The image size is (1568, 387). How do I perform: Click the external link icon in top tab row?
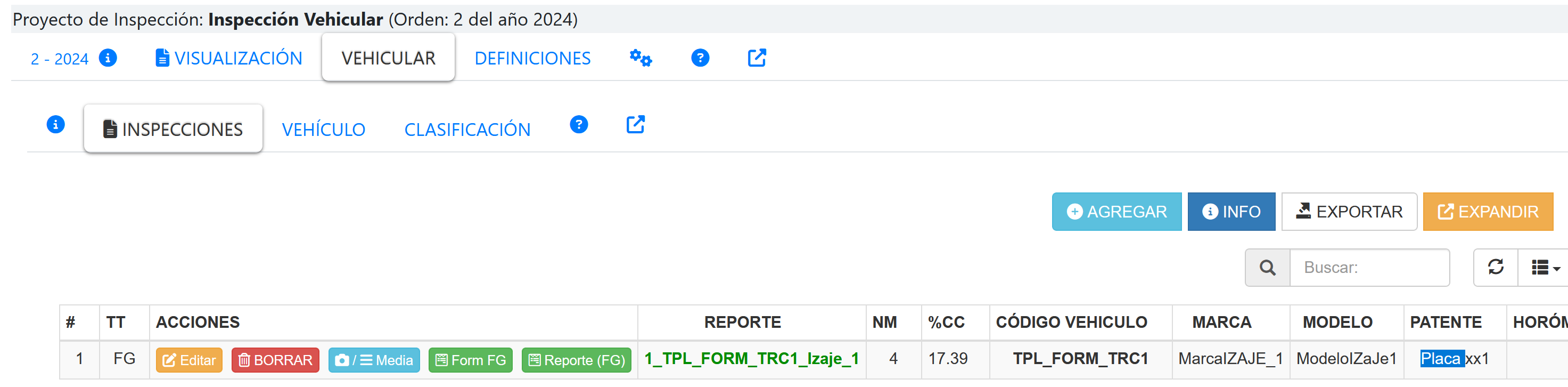tap(757, 58)
